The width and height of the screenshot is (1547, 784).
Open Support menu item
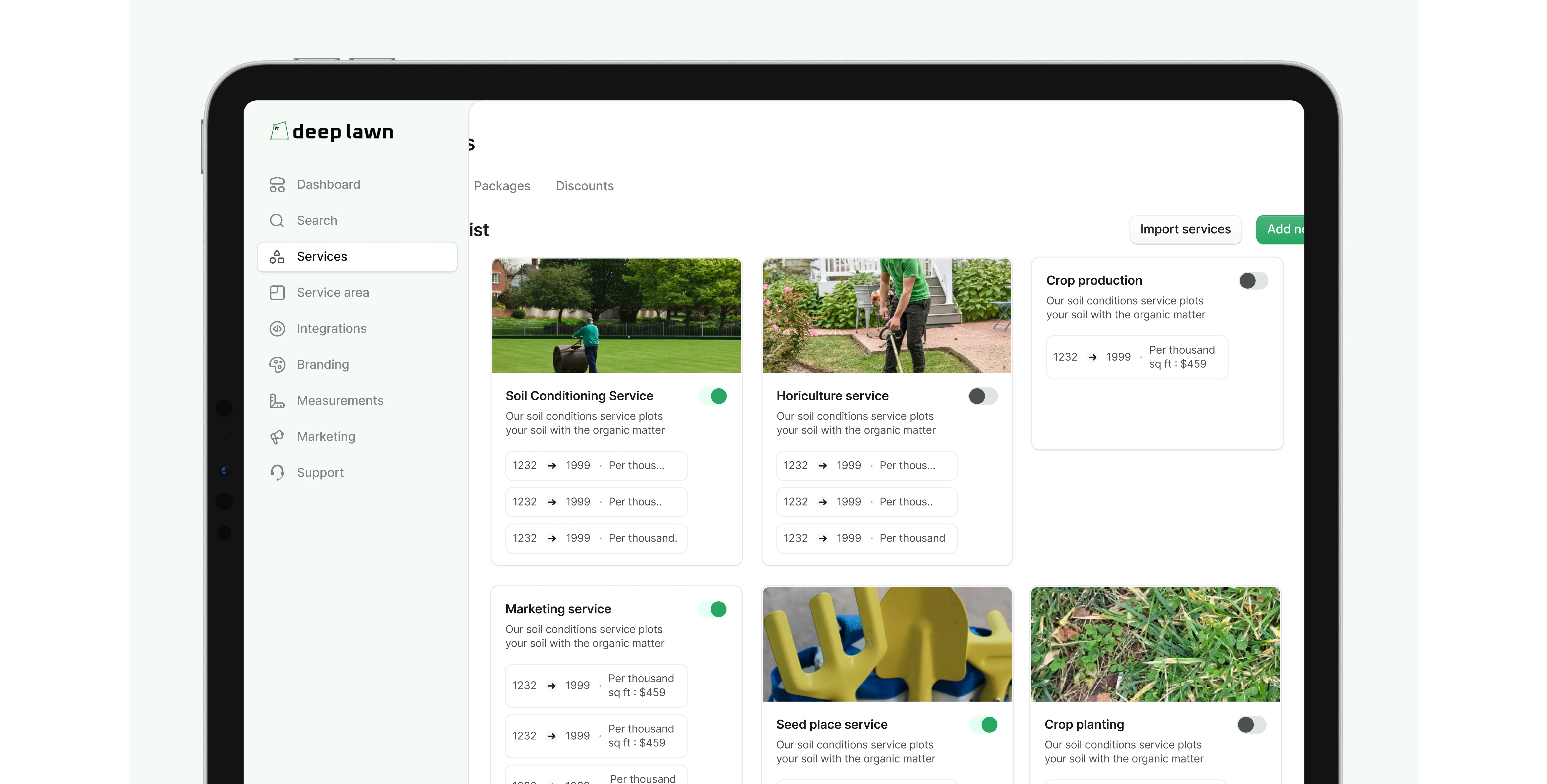tap(357, 473)
